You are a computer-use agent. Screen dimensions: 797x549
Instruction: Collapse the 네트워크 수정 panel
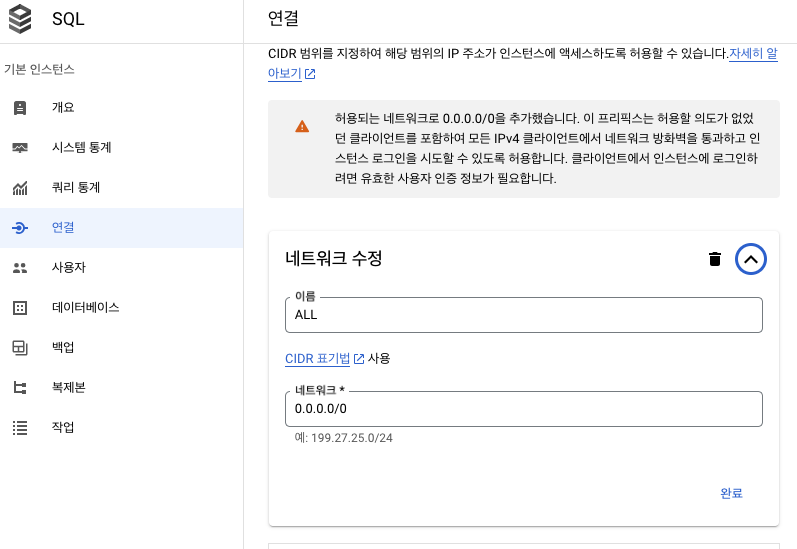751,259
